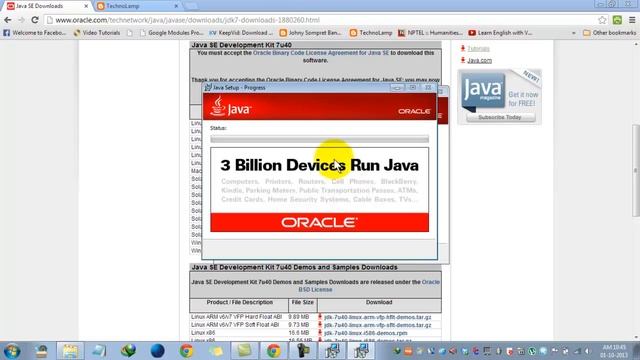Click the dark blue globe taskbar icon

tap(157, 351)
